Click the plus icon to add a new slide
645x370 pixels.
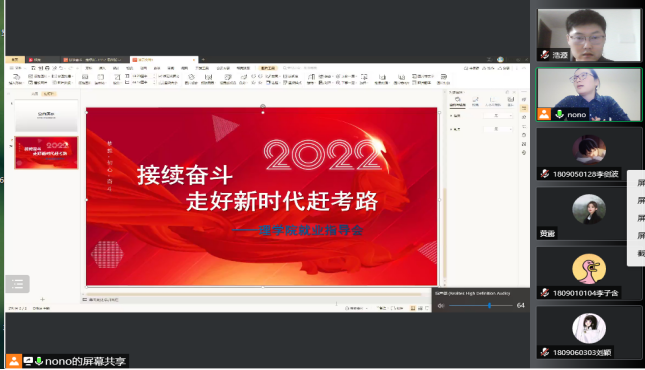pos(42,299)
